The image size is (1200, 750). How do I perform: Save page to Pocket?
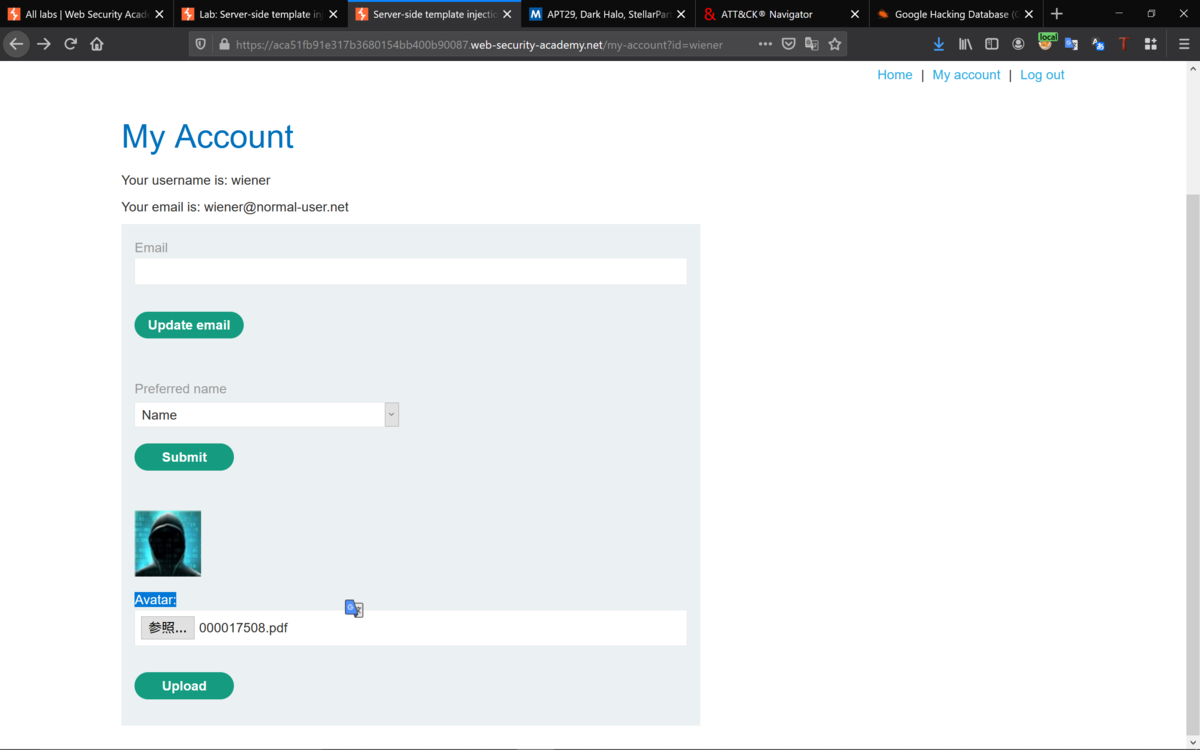(788, 44)
